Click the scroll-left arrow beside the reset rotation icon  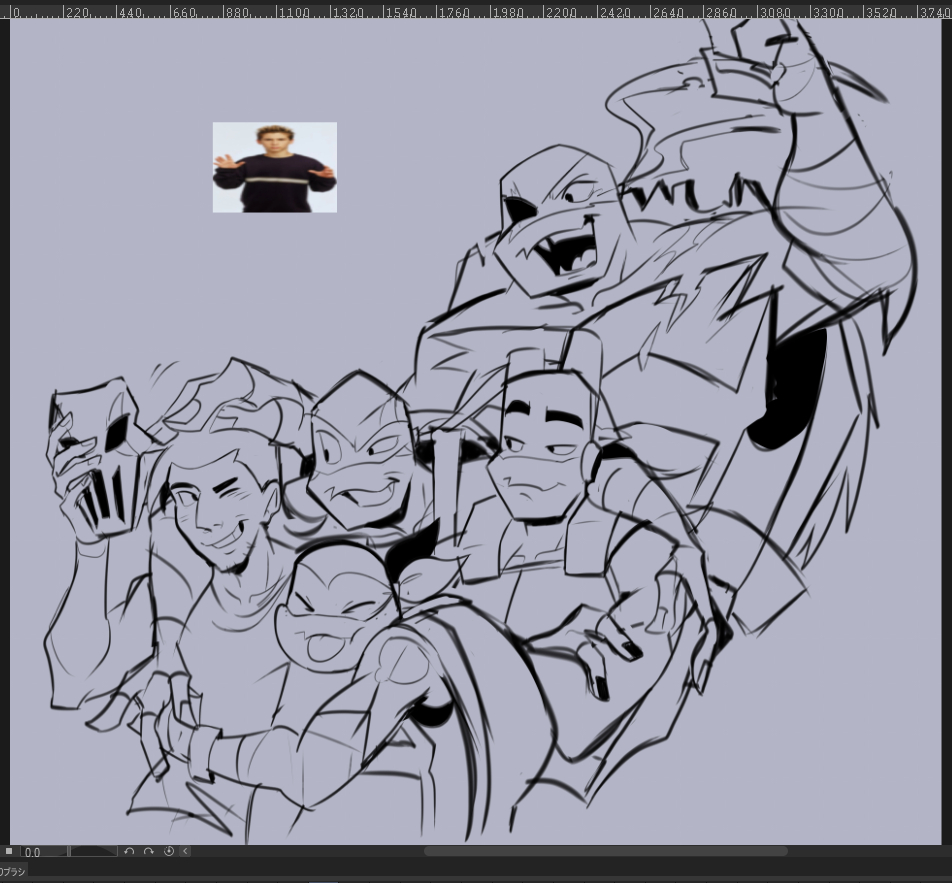[x=185, y=851]
